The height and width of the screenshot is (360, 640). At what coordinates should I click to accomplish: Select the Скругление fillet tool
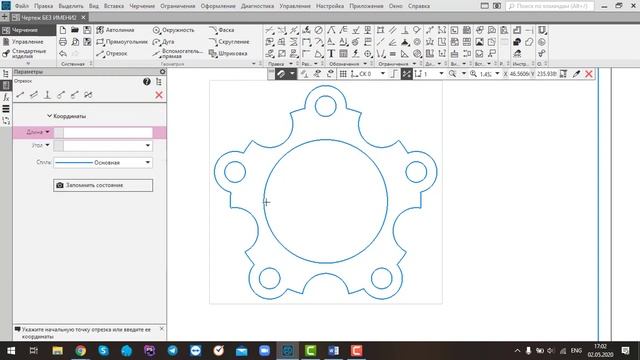[x=229, y=42]
